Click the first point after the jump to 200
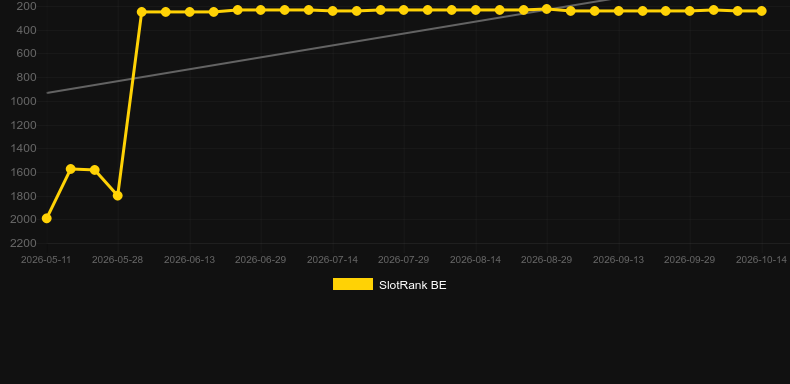 [142, 12]
